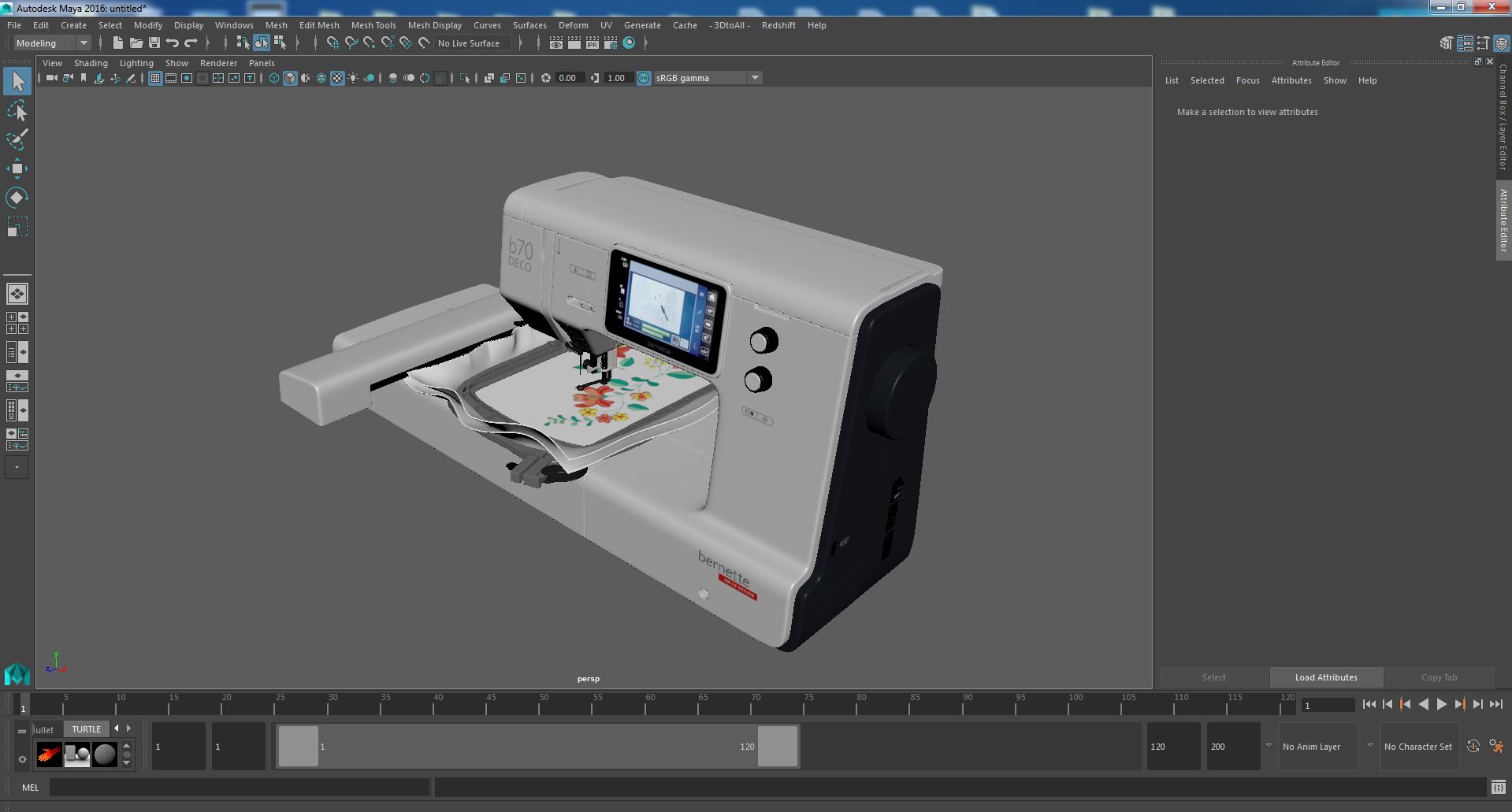Play animation forwards
The width and height of the screenshot is (1512, 812).
[1441, 705]
